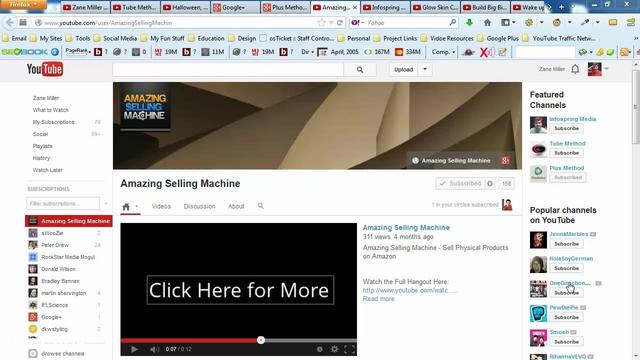Subscribe to Smosh

[567, 342]
